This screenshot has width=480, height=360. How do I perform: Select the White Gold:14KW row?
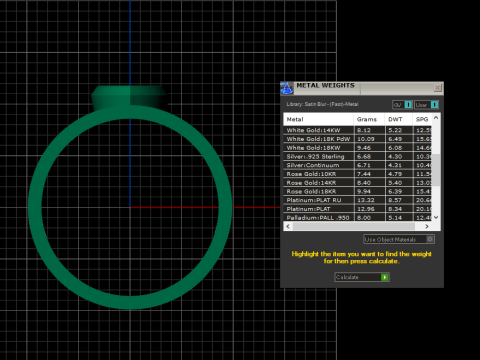pyautogui.click(x=358, y=130)
